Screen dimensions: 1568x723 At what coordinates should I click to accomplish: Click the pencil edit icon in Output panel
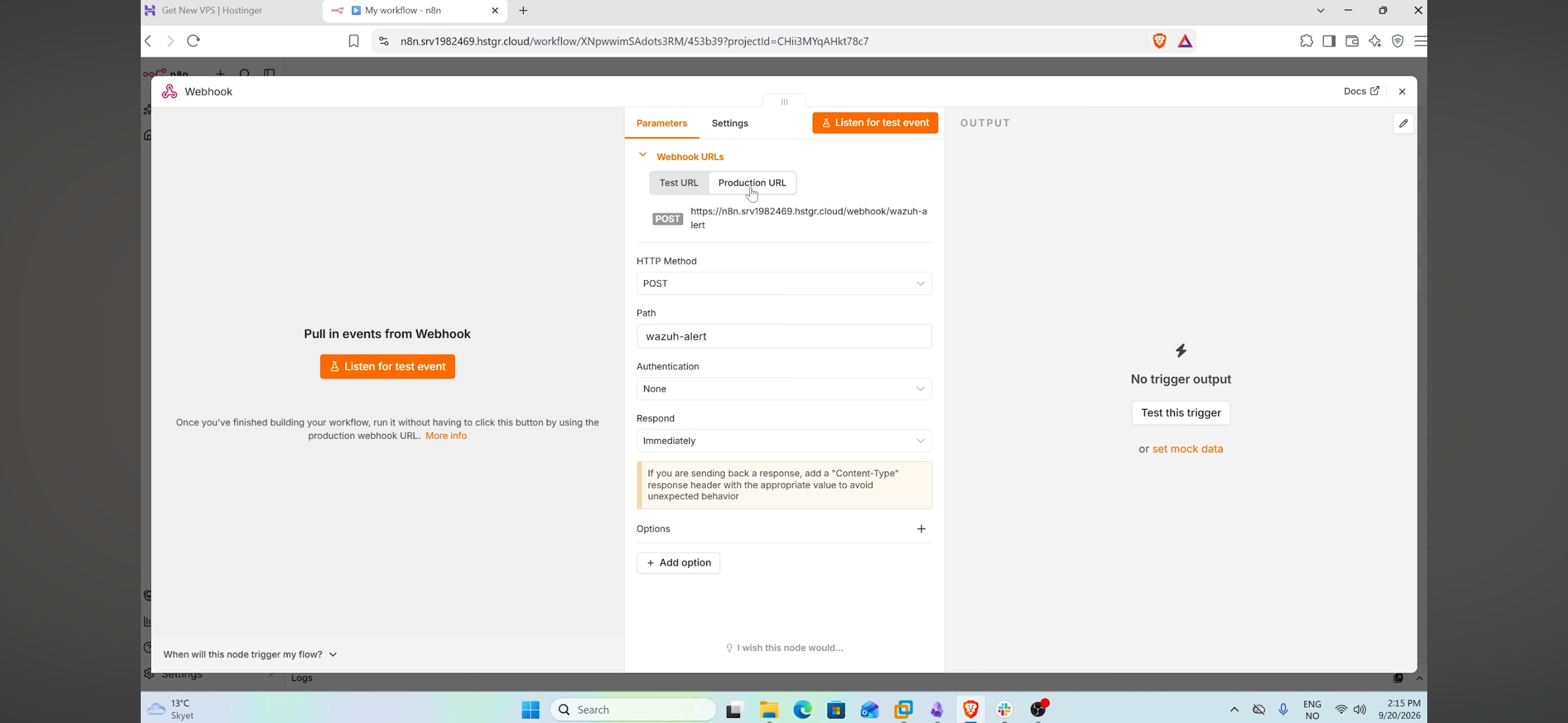pyautogui.click(x=1403, y=123)
